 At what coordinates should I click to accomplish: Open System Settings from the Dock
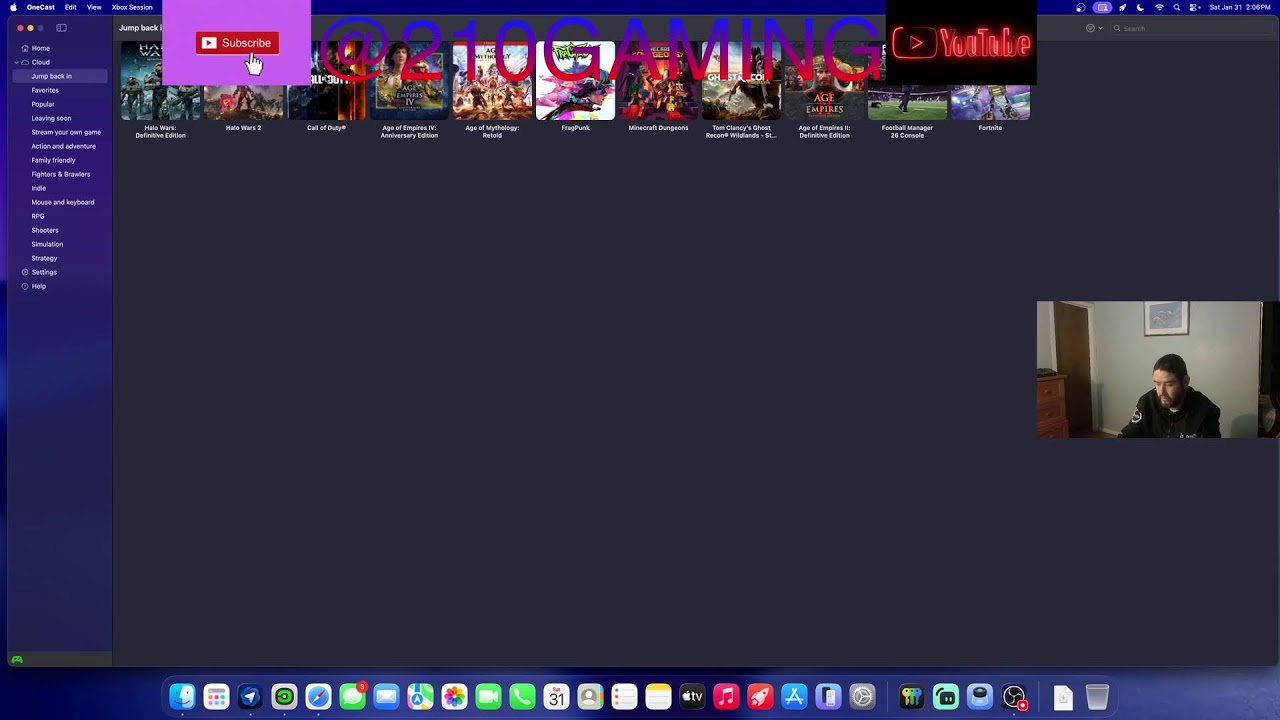862,696
